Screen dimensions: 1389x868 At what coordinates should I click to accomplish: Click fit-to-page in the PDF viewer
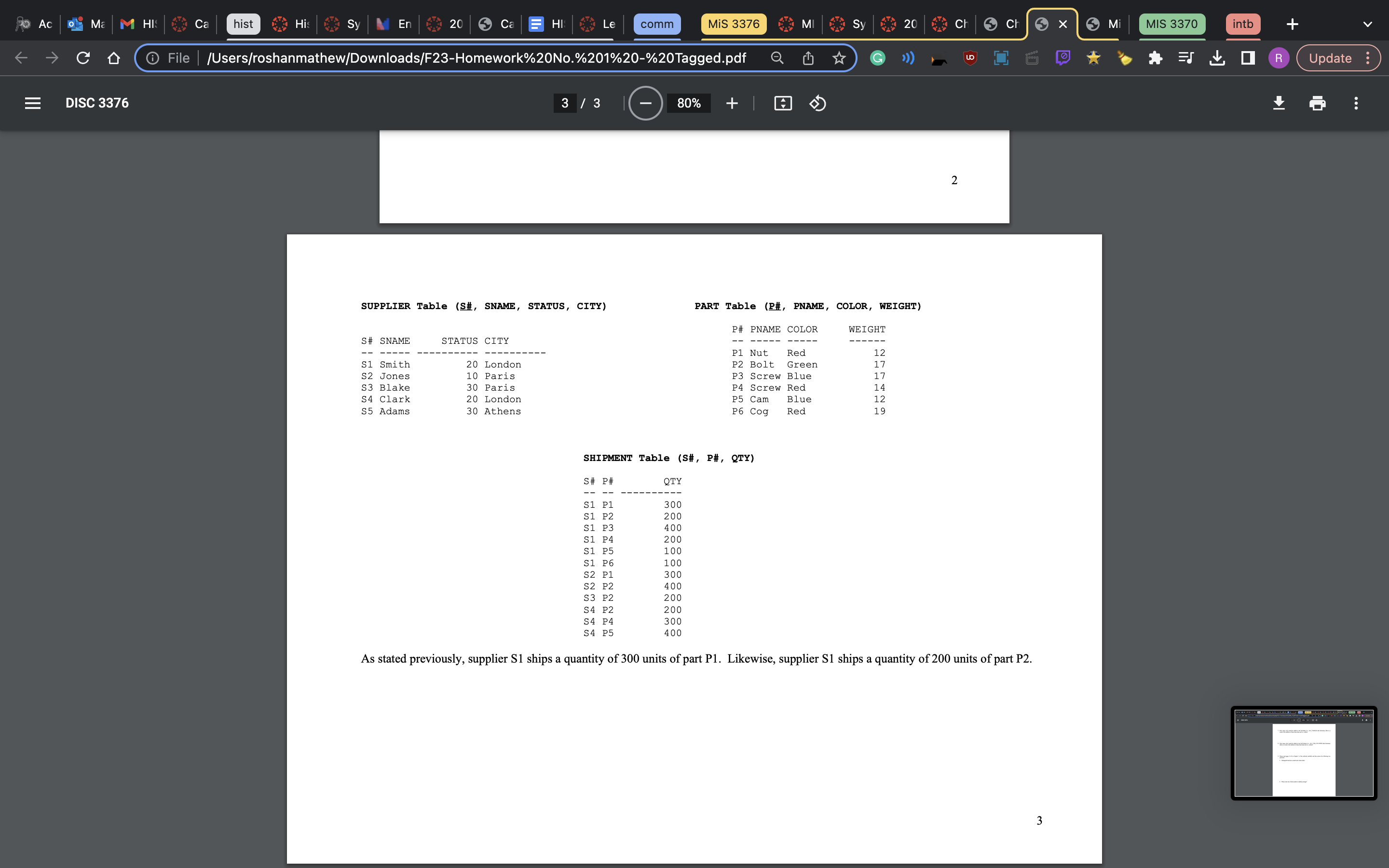click(x=783, y=103)
